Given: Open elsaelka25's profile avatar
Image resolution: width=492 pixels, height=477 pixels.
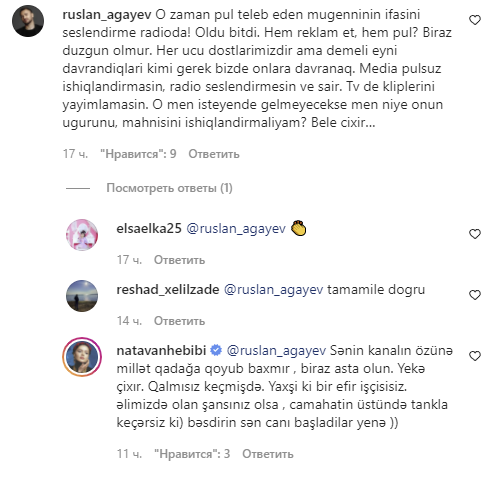Looking at the screenshot, I should point(82,235).
